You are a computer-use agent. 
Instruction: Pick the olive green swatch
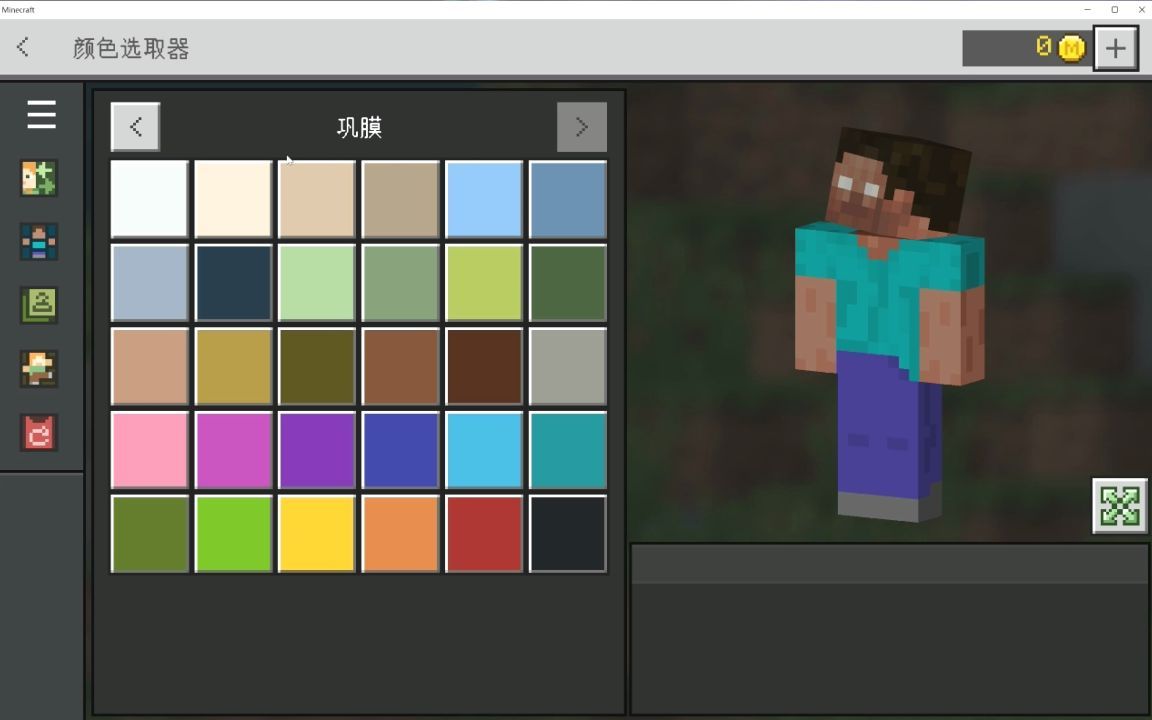pyautogui.click(x=149, y=534)
